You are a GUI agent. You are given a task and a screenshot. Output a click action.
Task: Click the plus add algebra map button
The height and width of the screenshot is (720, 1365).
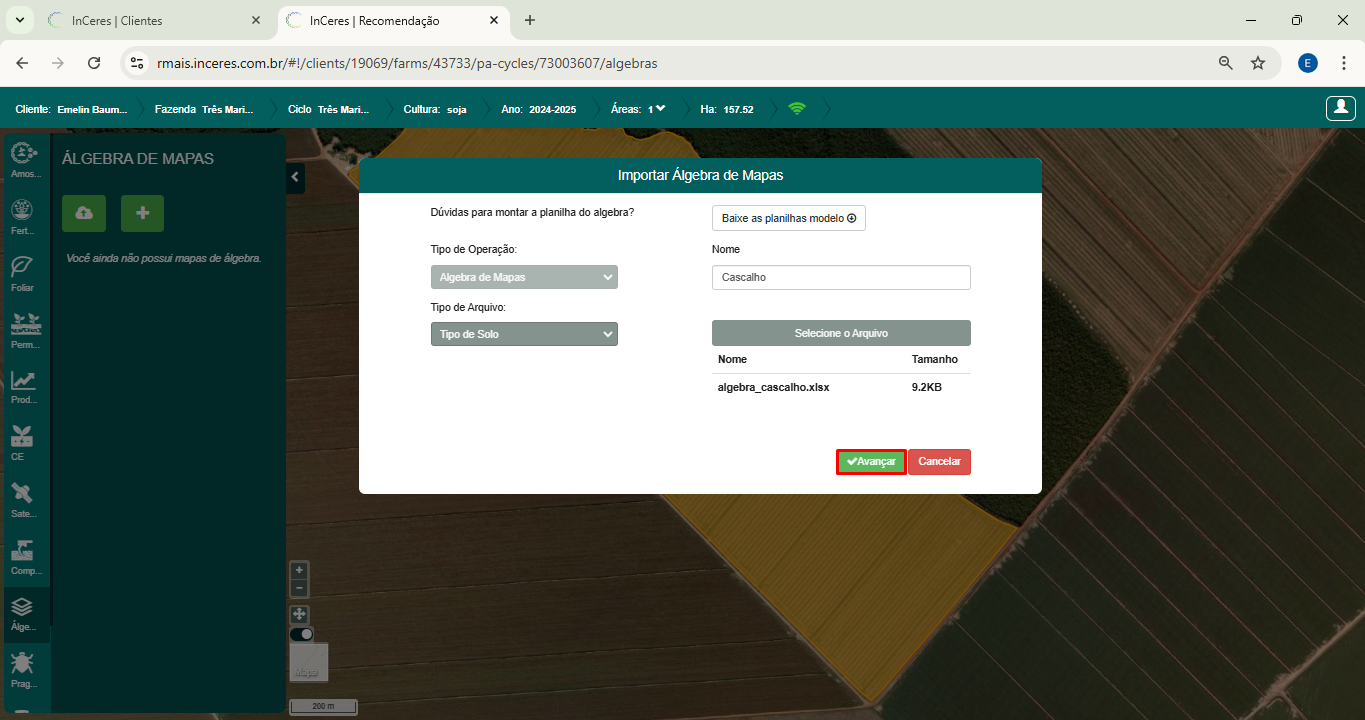click(142, 213)
